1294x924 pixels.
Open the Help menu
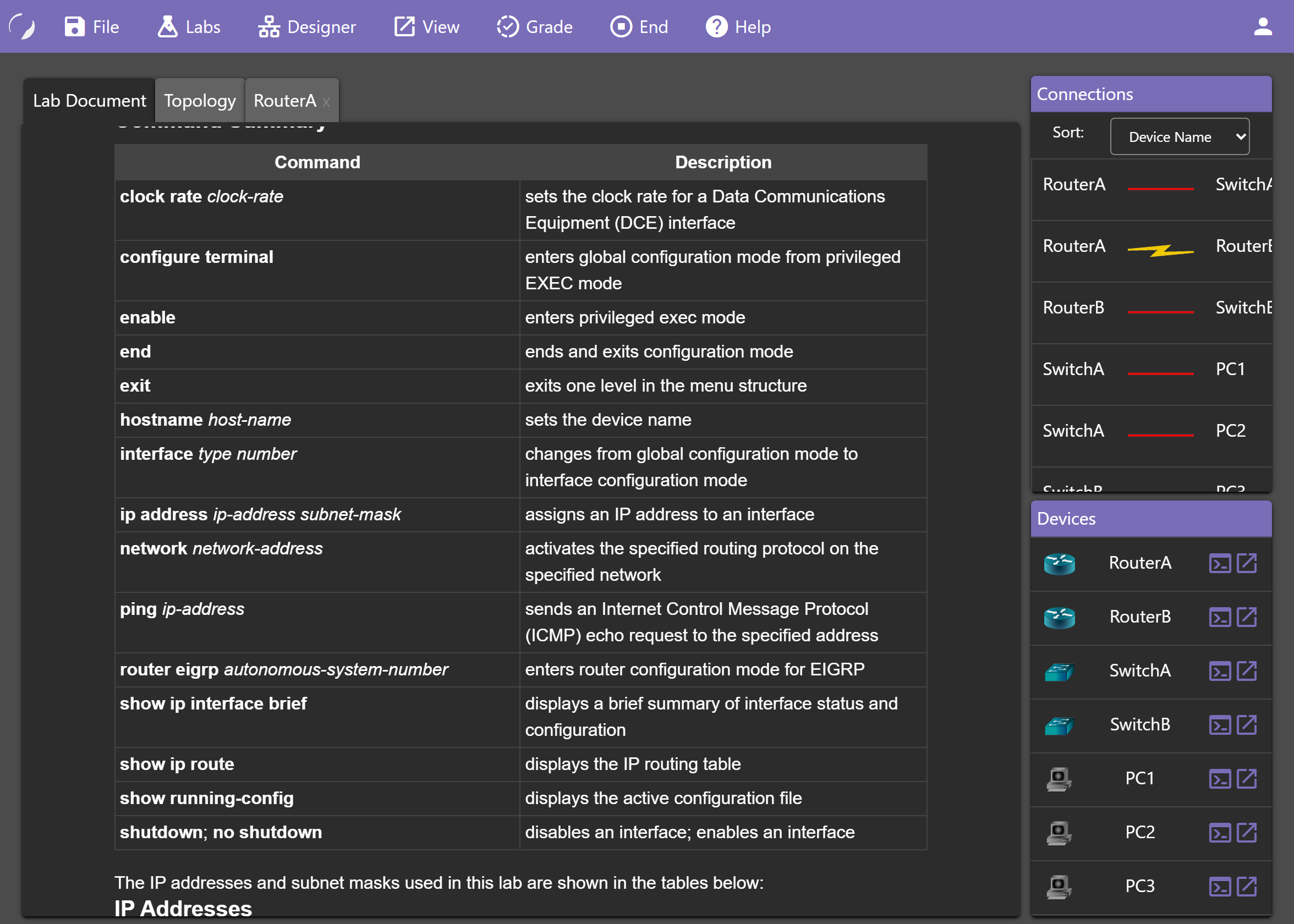(x=738, y=27)
